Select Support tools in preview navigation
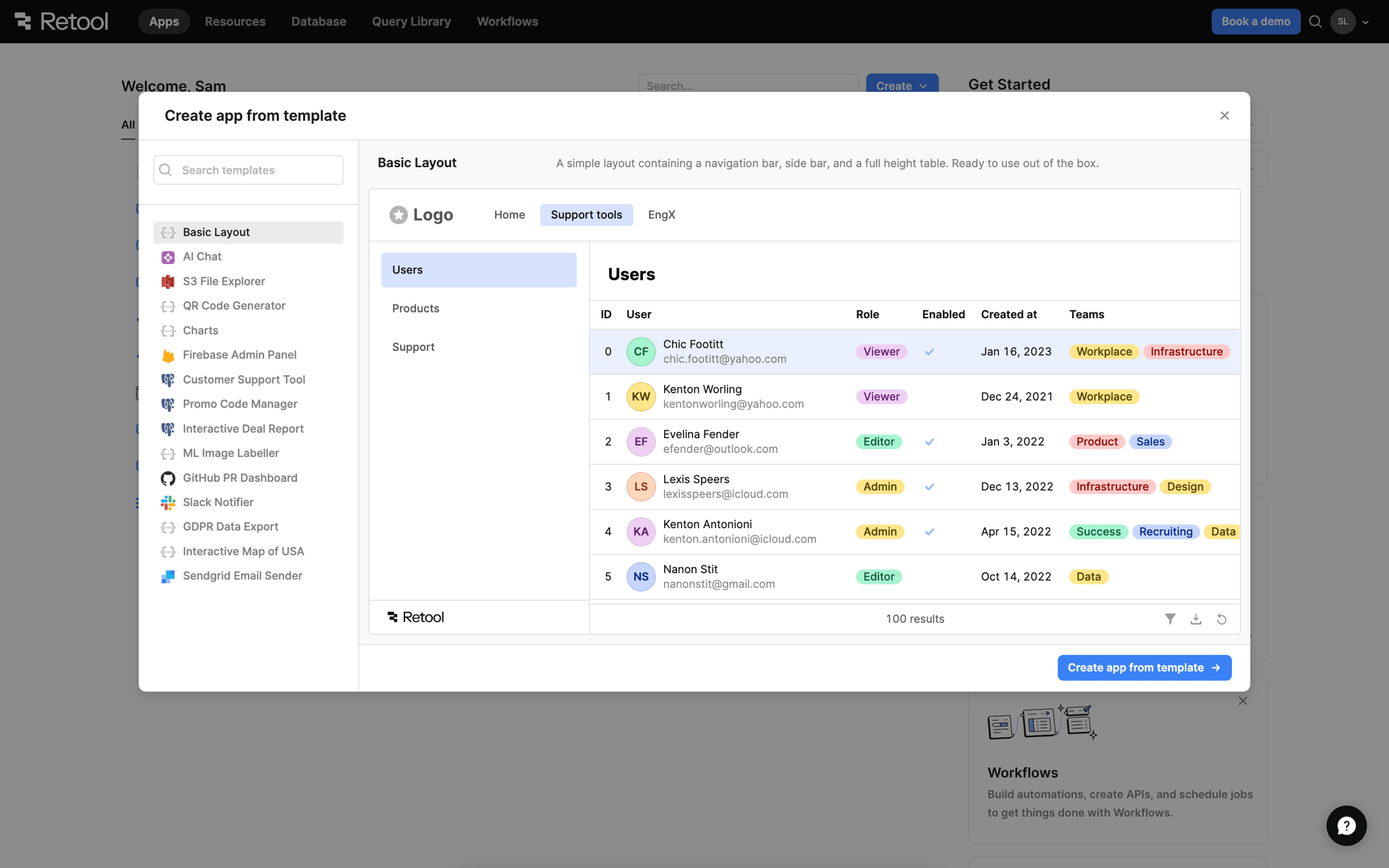This screenshot has height=868, width=1389. coord(587,215)
